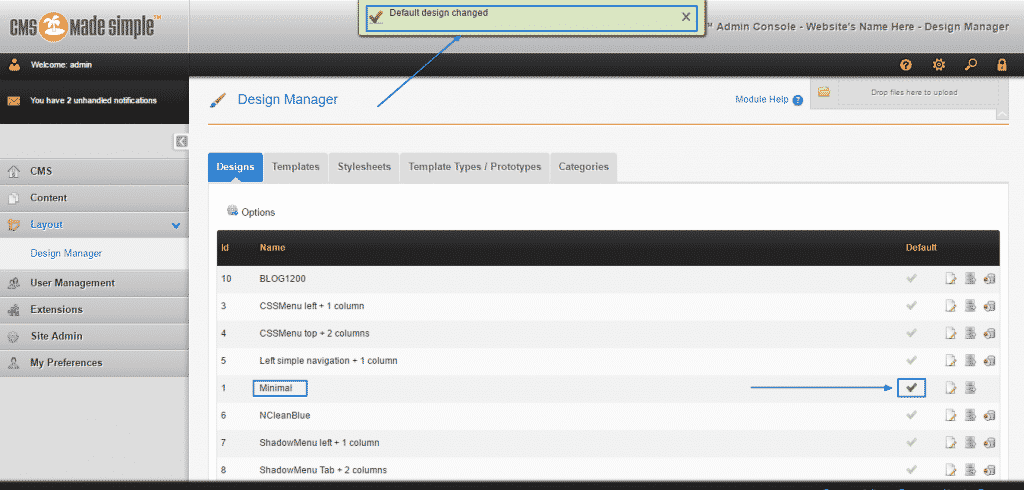
Task: Open the NCleanBlue design link
Action: coord(283,416)
